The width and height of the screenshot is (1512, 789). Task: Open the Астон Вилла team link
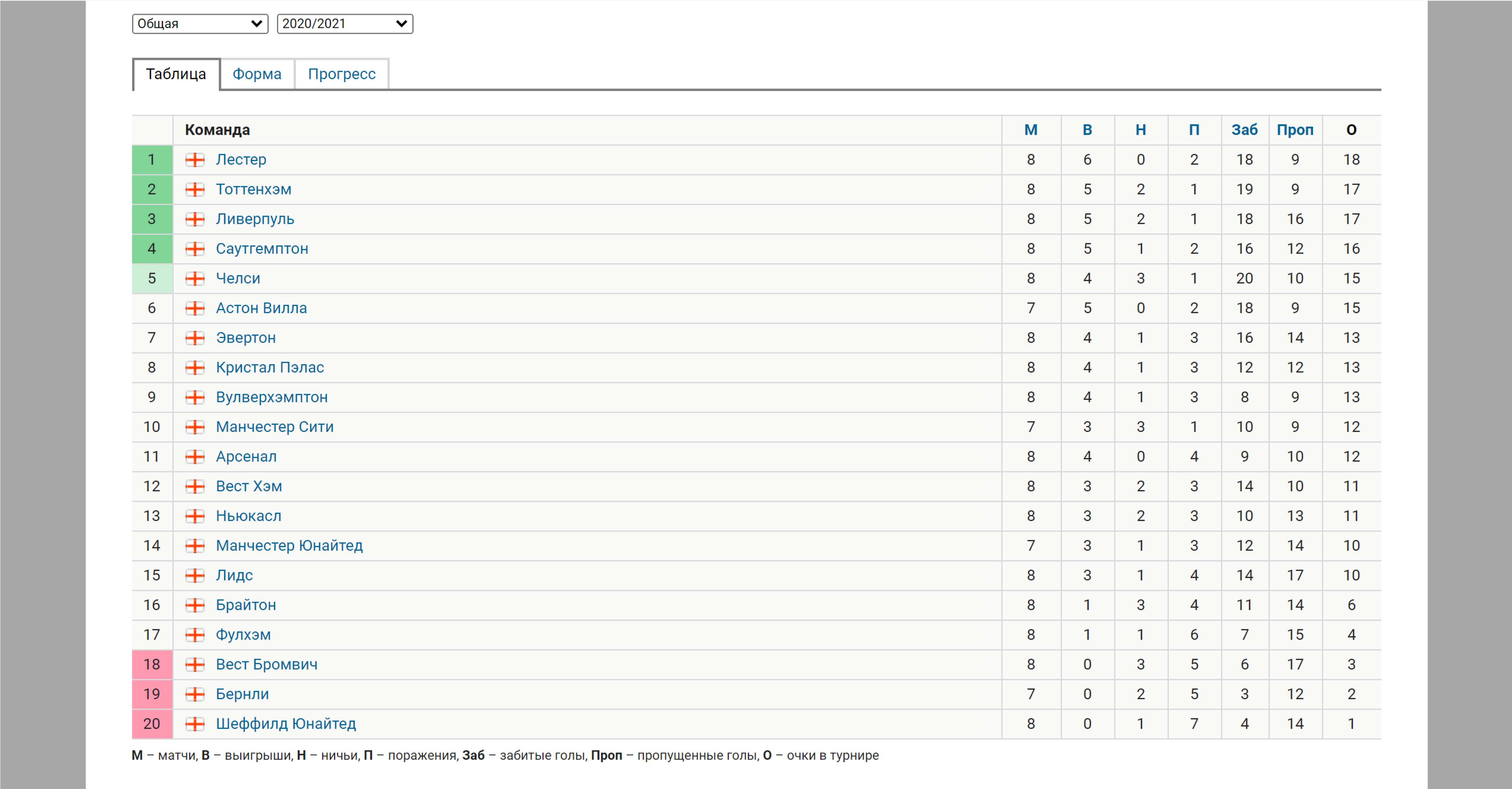[x=261, y=308]
